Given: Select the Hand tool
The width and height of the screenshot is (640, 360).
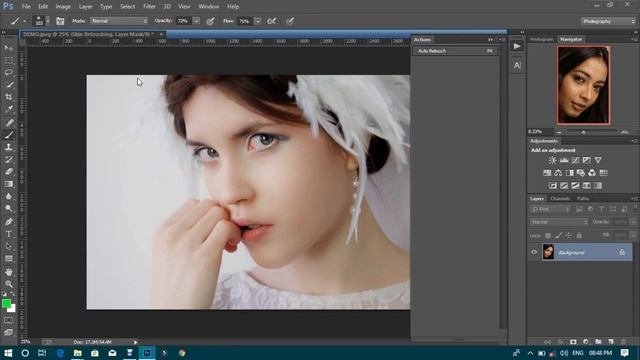Looking at the screenshot, I should [9, 272].
